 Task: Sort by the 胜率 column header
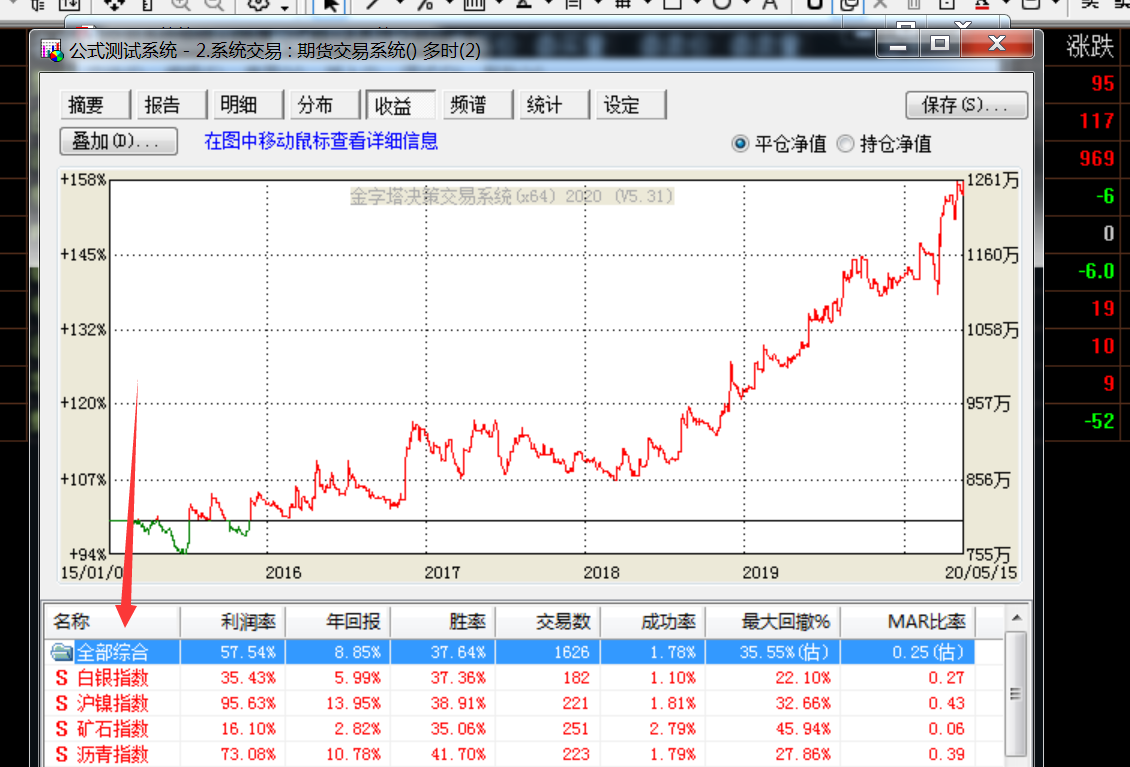pyautogui.click(x=443, y=622)
